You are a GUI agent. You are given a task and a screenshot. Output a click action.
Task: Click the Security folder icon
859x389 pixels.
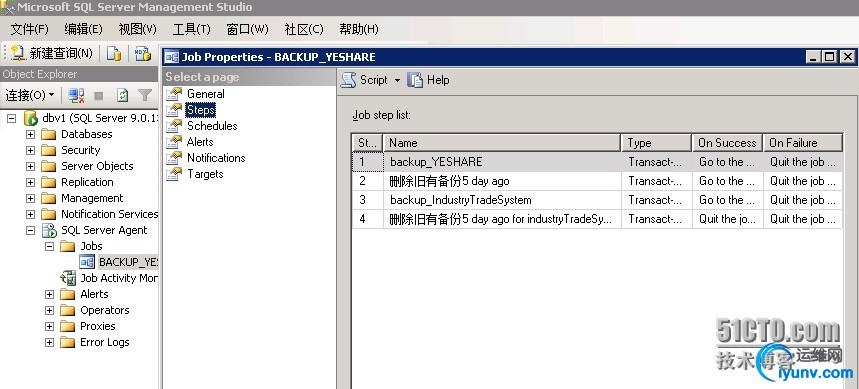pos(49,150)
